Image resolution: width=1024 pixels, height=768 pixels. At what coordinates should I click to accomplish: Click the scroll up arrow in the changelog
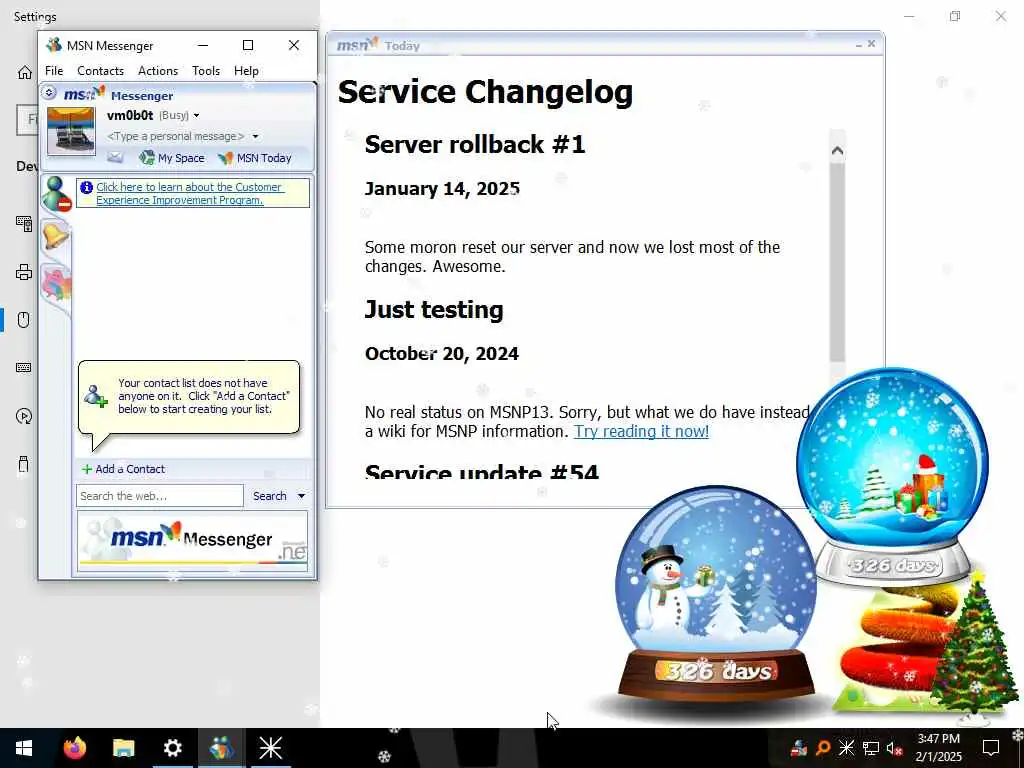click(x=837, y=151)
